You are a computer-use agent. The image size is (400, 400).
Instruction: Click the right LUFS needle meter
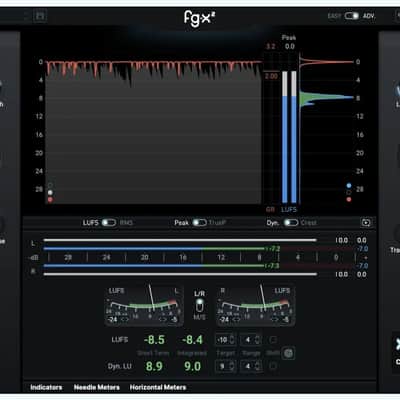click(256, 306)
